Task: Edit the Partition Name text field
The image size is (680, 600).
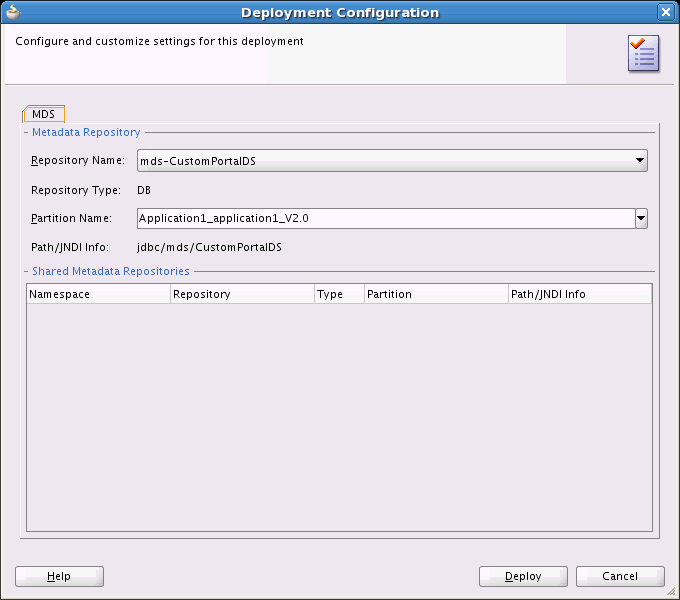Action: click(x=386, y=218)
